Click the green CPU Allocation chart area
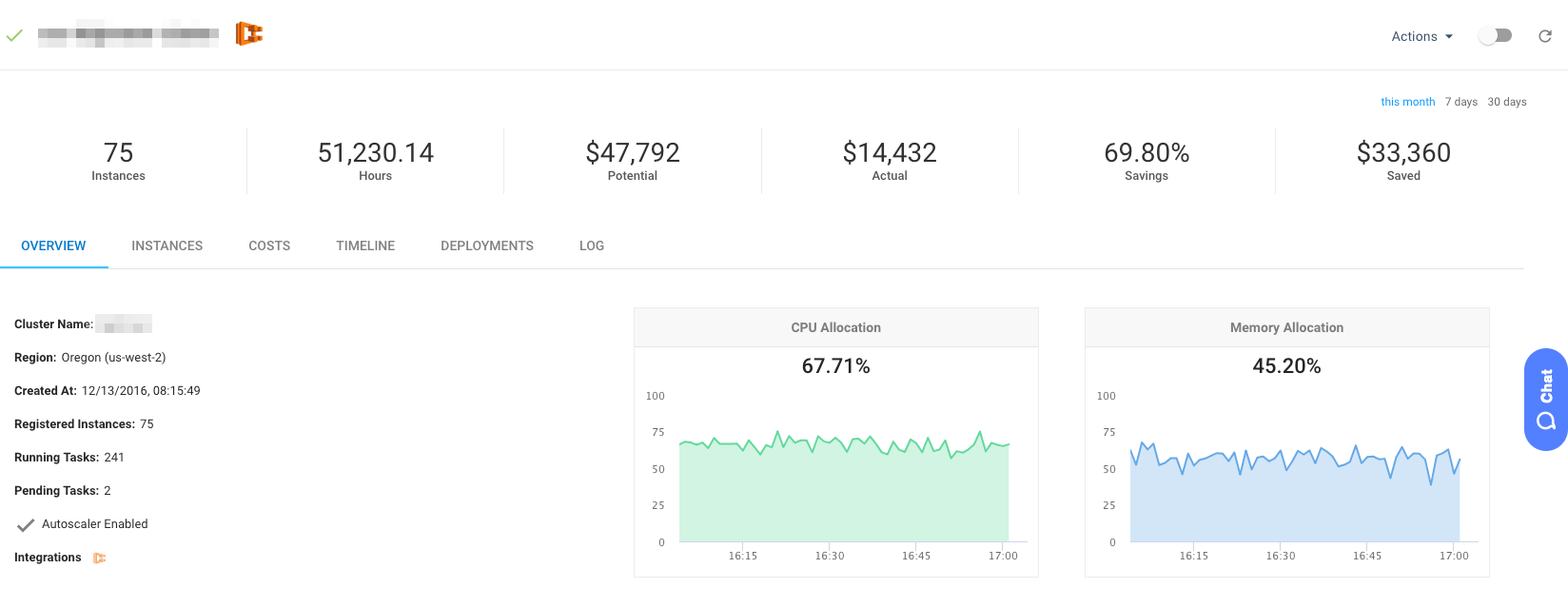This screenshot has width=1568, height=608. (x=843, y=495)
